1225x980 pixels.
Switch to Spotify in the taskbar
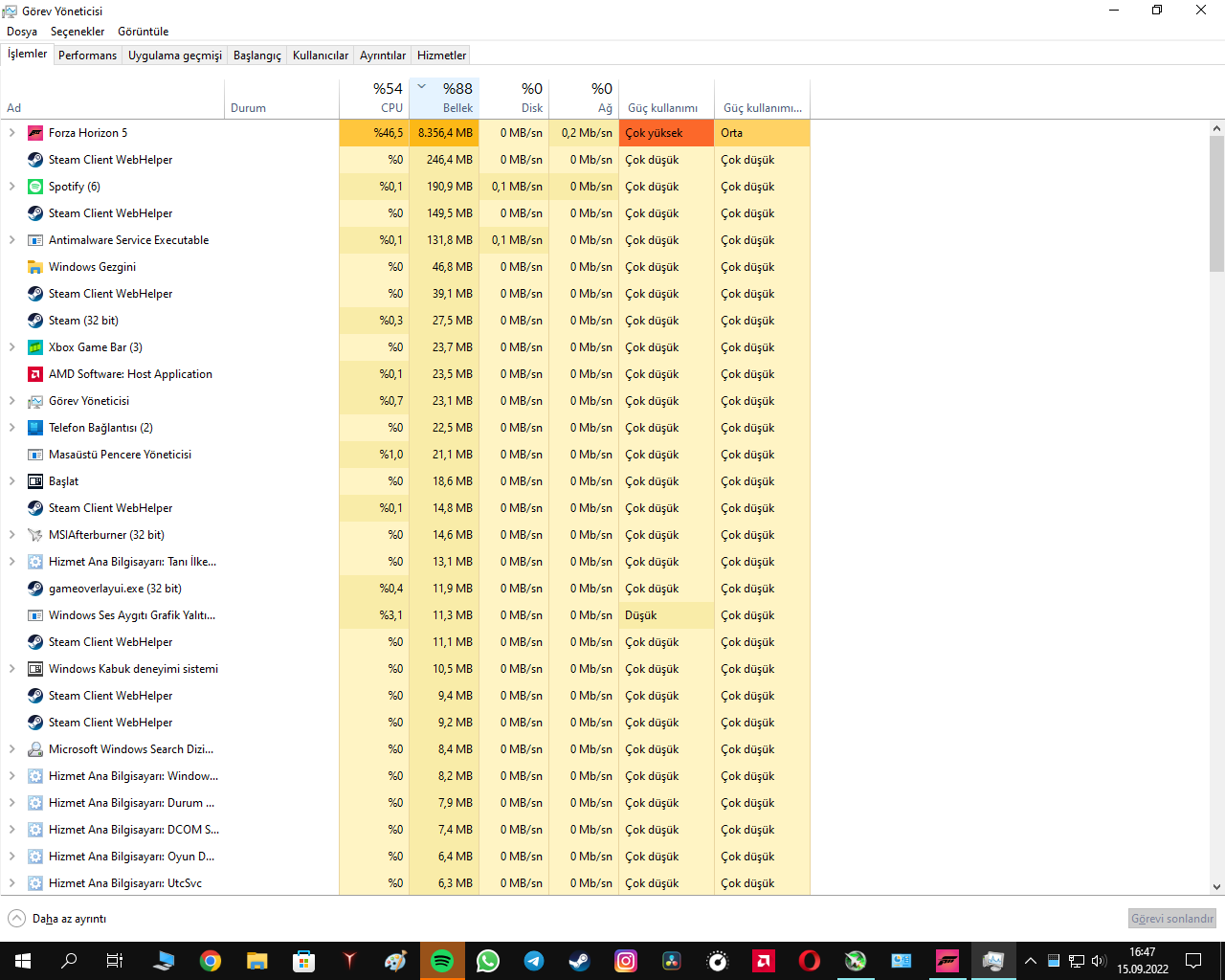pos(442,961)
